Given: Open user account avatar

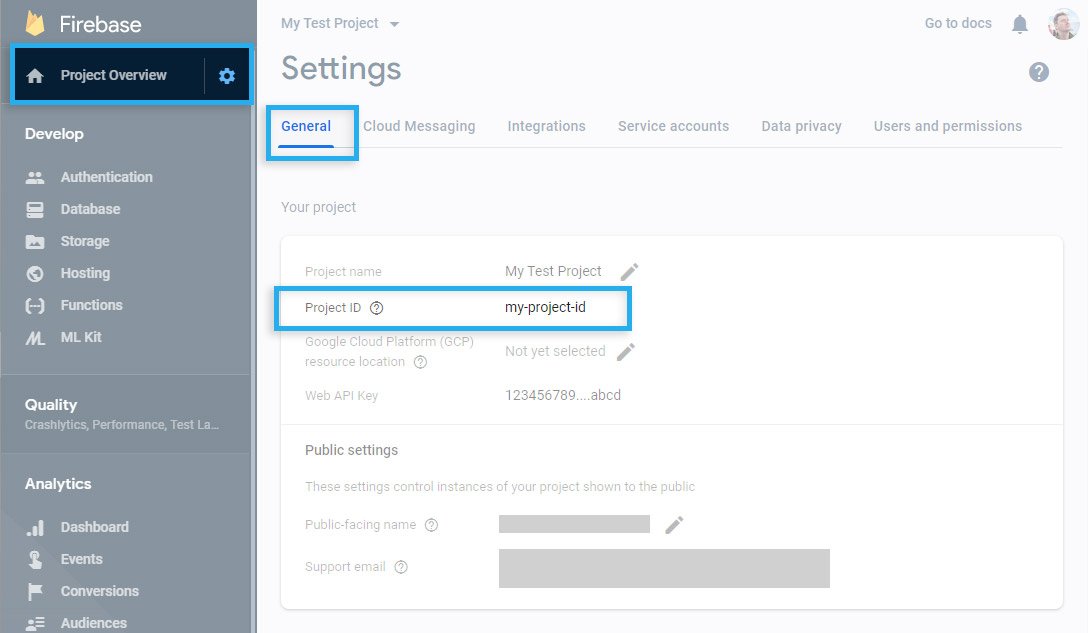Looking at the screenshot, I should pyautogui.click(x=1063, y=24).
